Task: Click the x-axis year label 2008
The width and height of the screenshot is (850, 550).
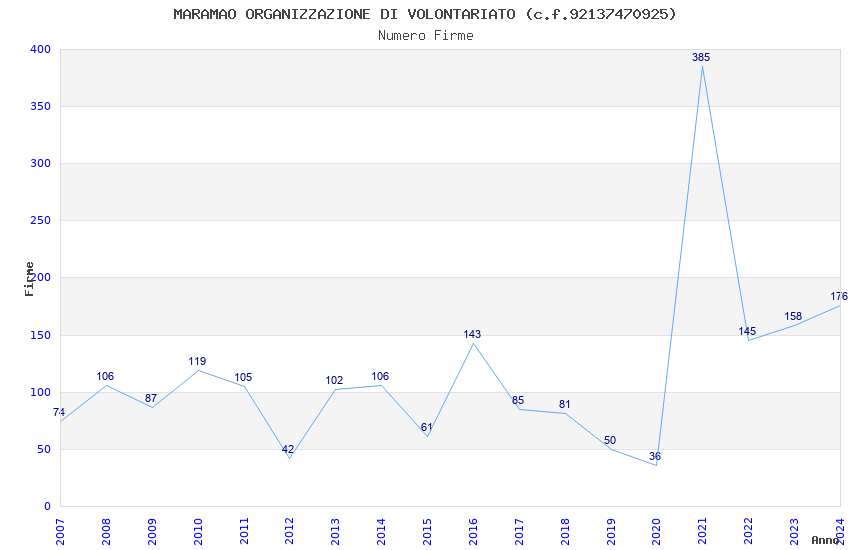Action: point(106,532)
